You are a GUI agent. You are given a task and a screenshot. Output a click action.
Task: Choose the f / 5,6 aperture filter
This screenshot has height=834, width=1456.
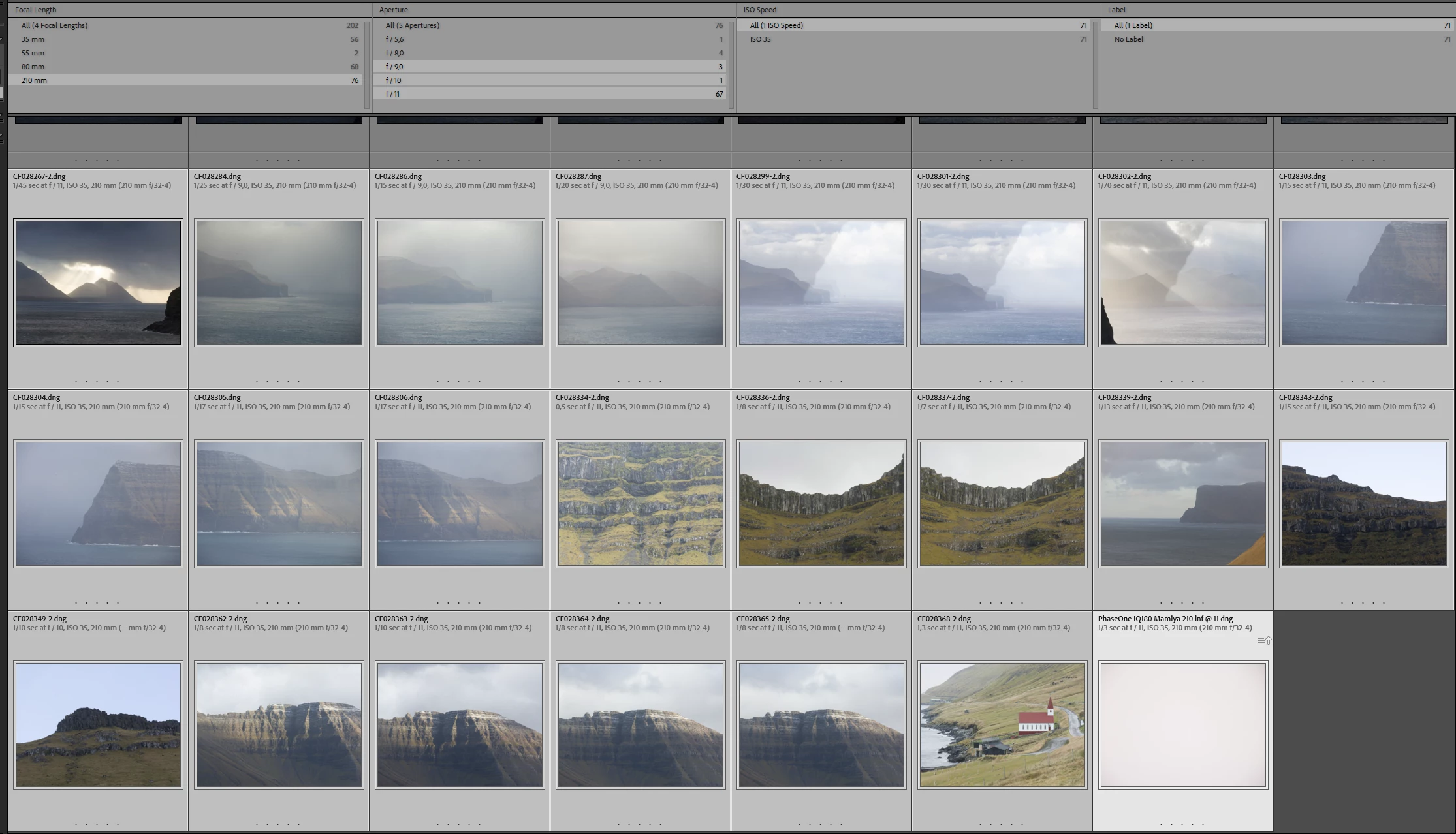click(395, 39)
